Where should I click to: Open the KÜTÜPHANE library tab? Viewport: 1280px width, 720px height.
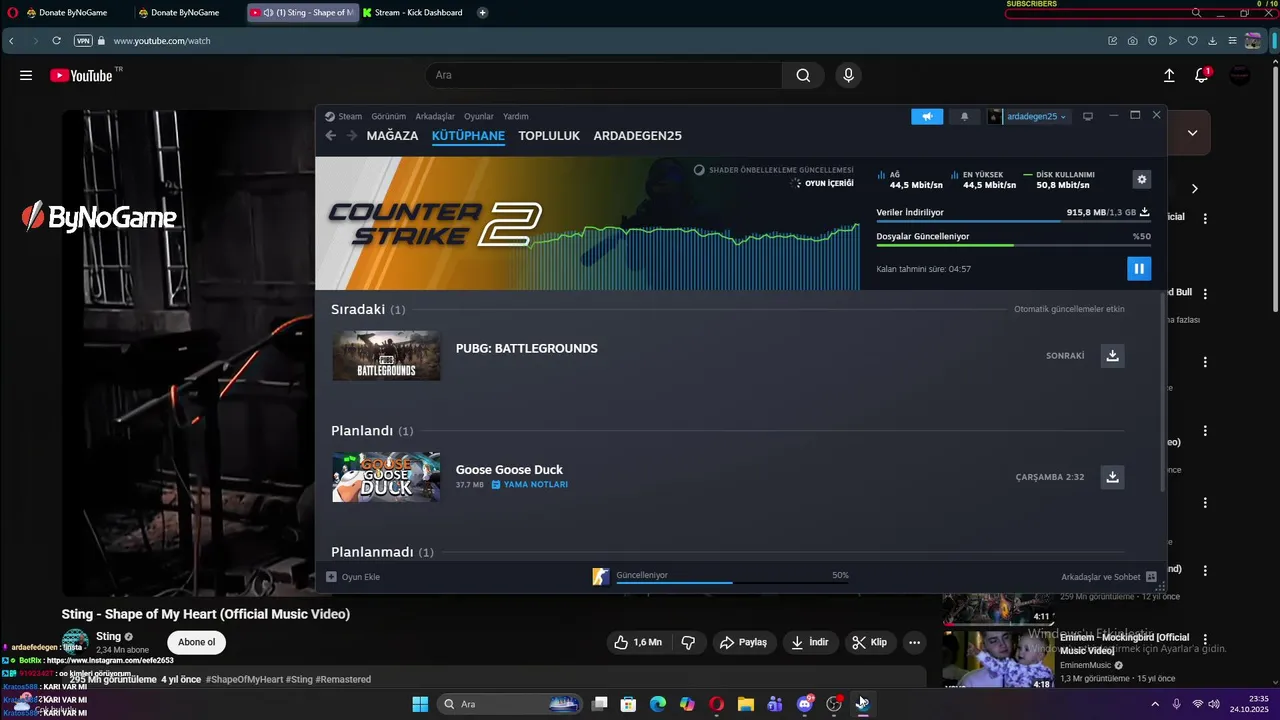click(468, 136)
